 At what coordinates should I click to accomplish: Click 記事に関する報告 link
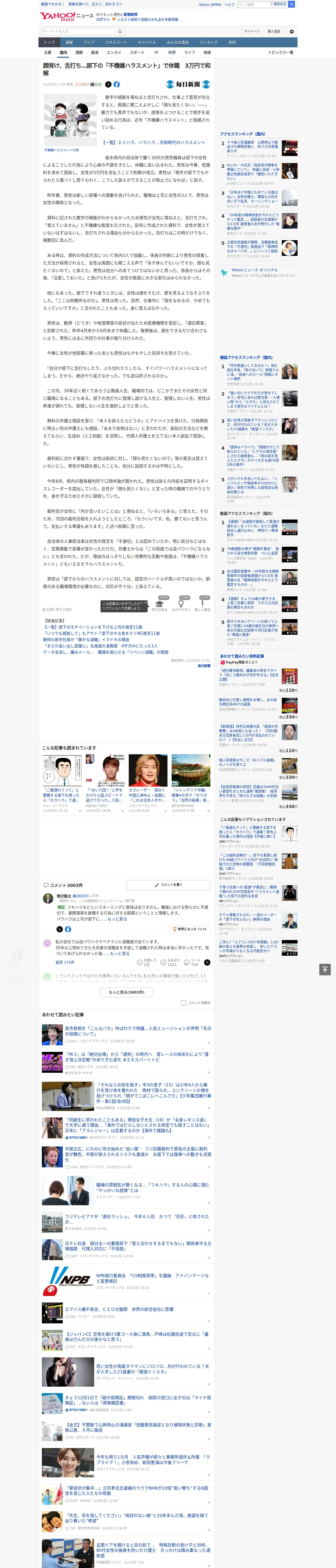tap(57, 609)
